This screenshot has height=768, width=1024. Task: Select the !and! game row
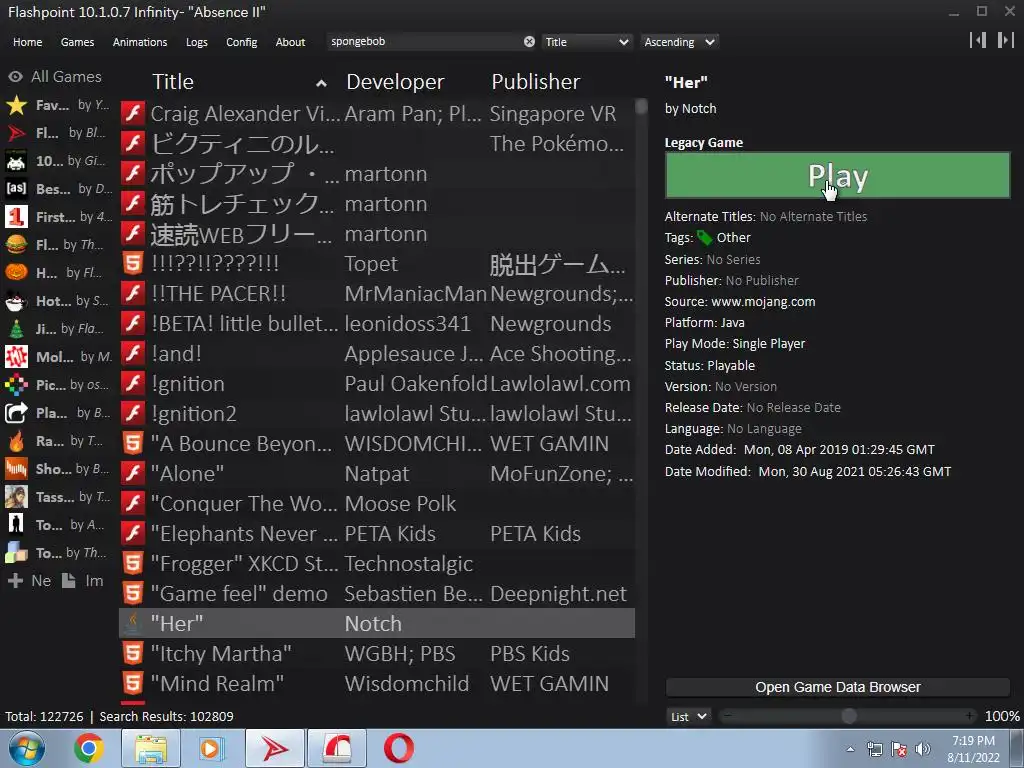tap(377, 353)
